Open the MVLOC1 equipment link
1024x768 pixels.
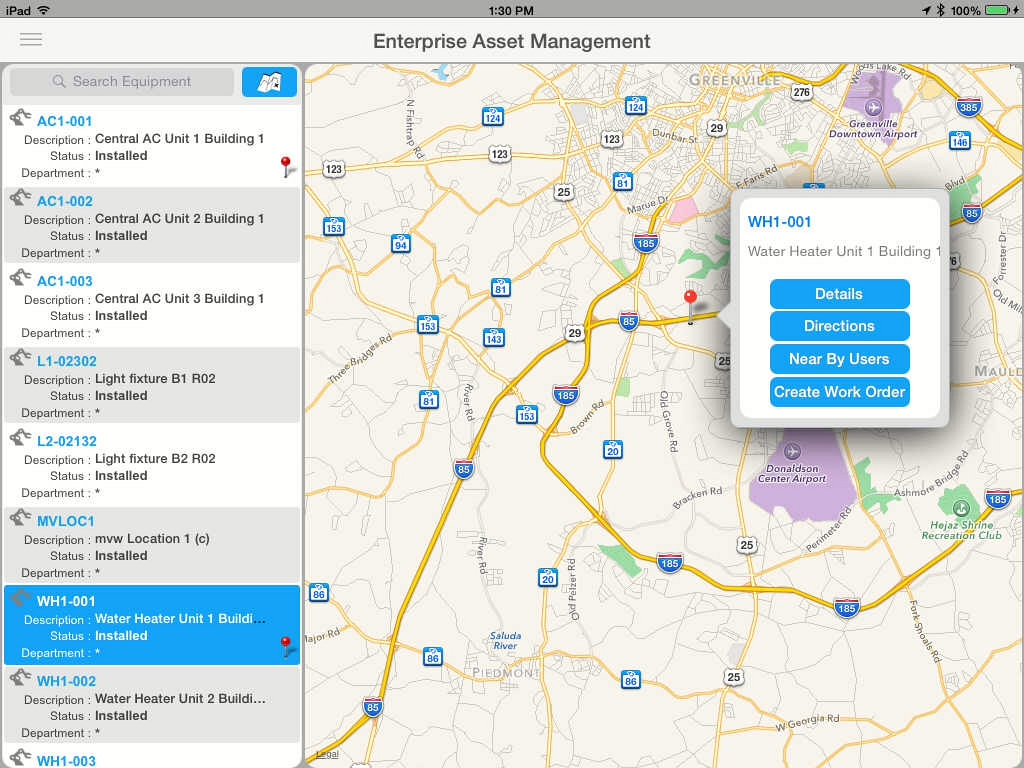[x=66, y=521]
